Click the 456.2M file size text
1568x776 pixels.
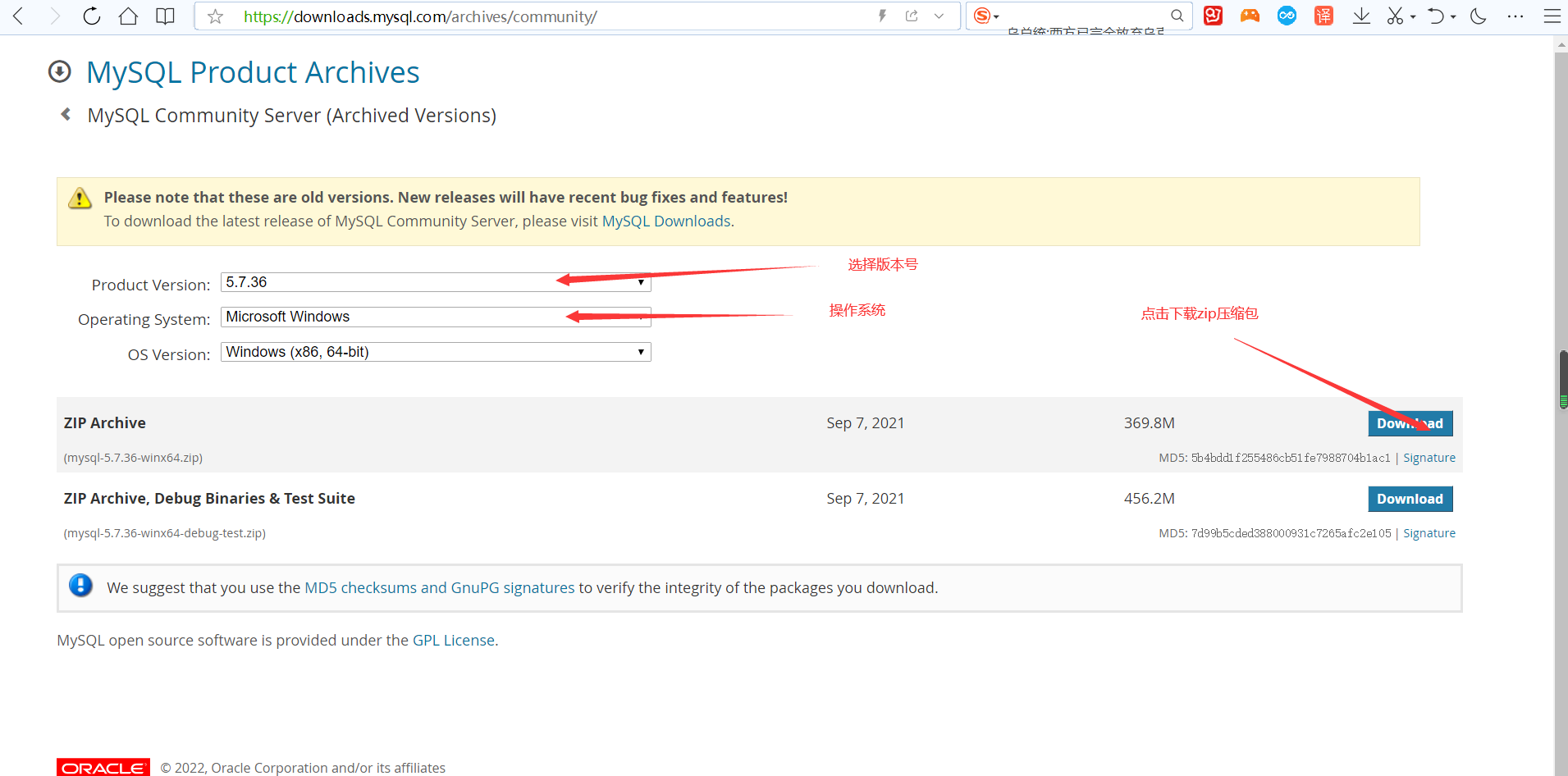tap(1150, 498)
